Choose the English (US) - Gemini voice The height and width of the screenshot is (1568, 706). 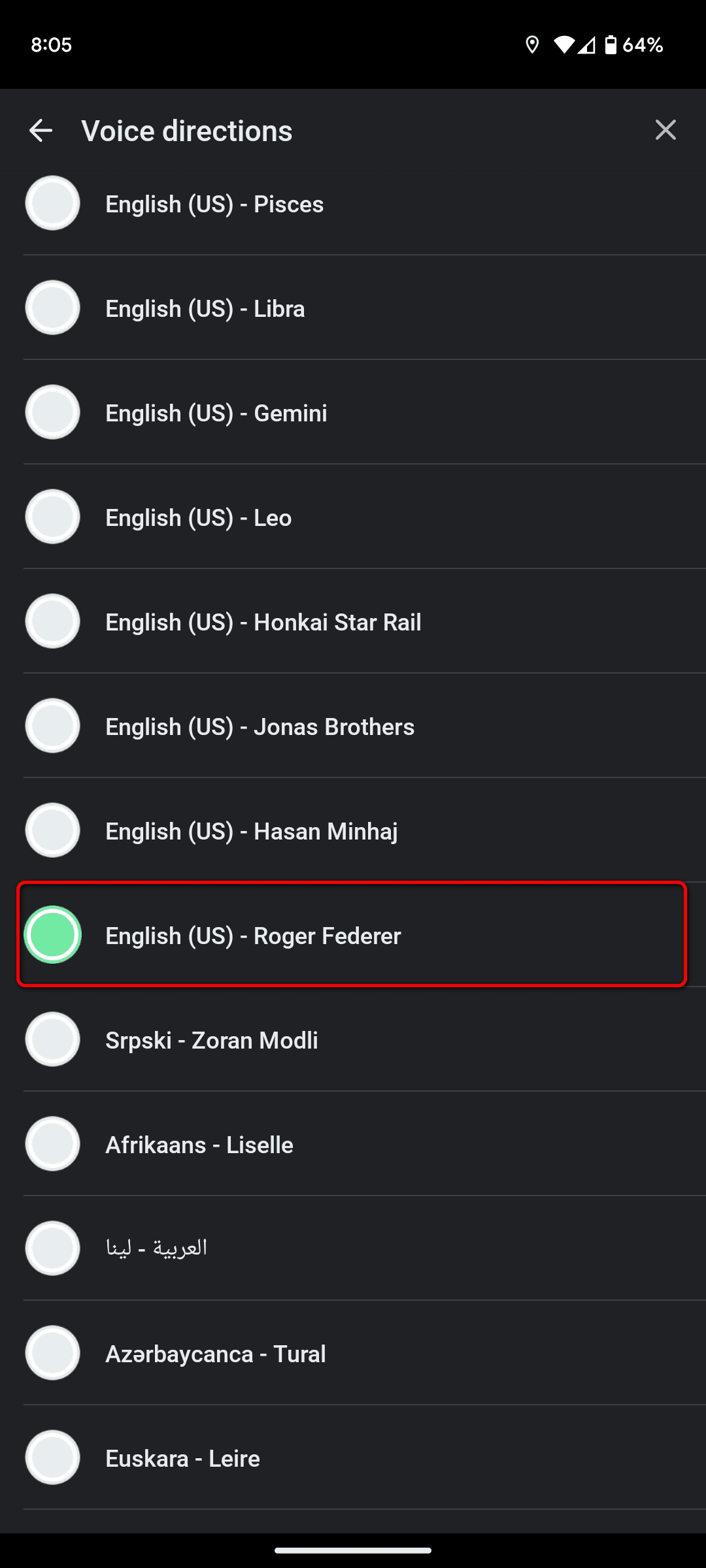(52, 412)
